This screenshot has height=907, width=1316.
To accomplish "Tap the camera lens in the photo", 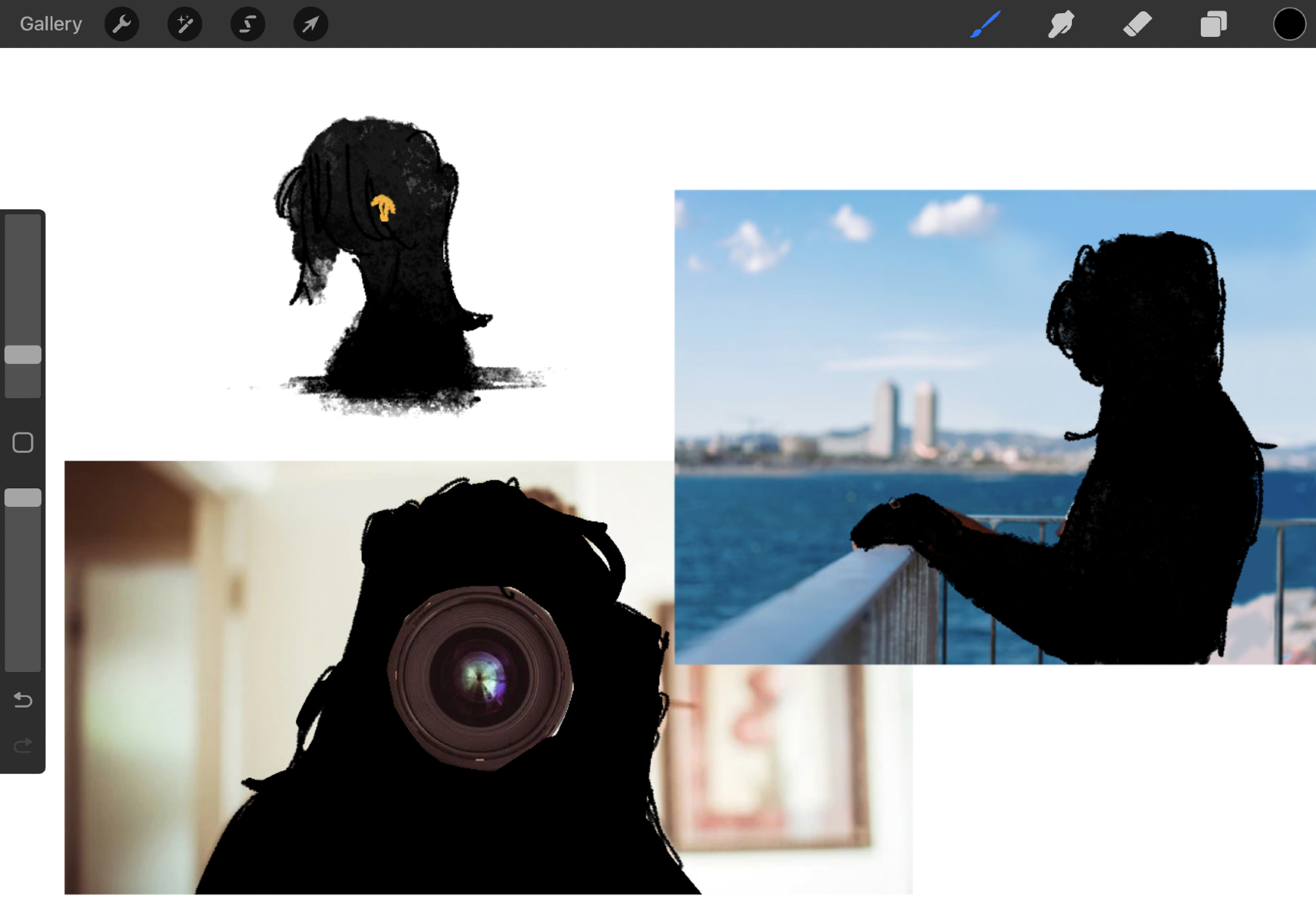I will click(480, 678).
